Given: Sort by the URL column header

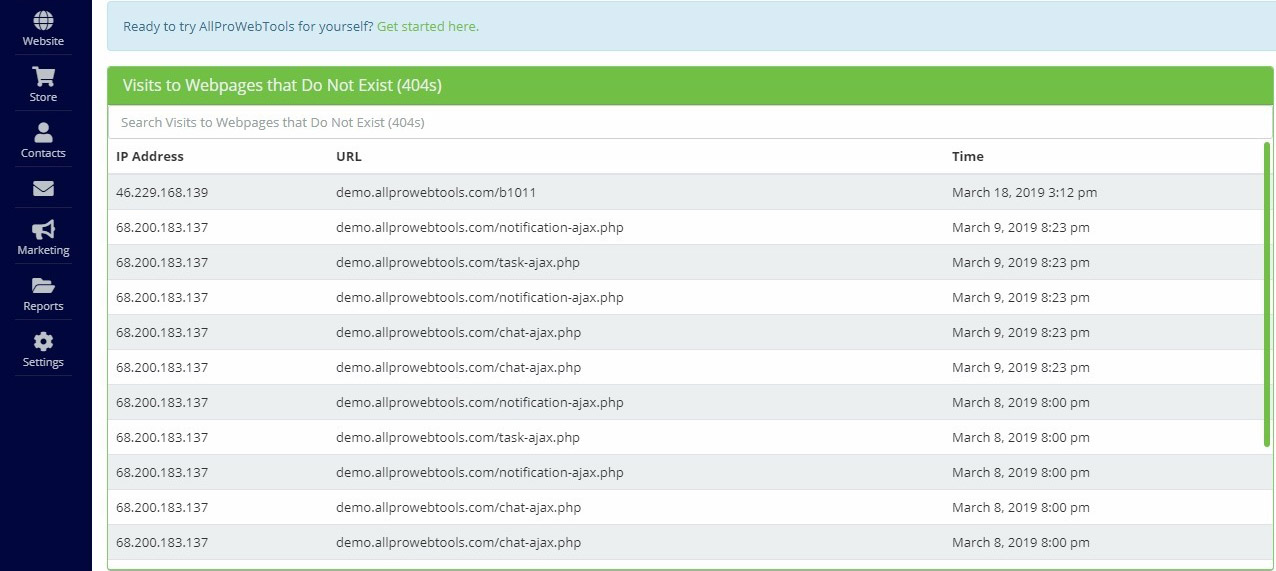Looking at the screenshot, I should pos(349,156).
